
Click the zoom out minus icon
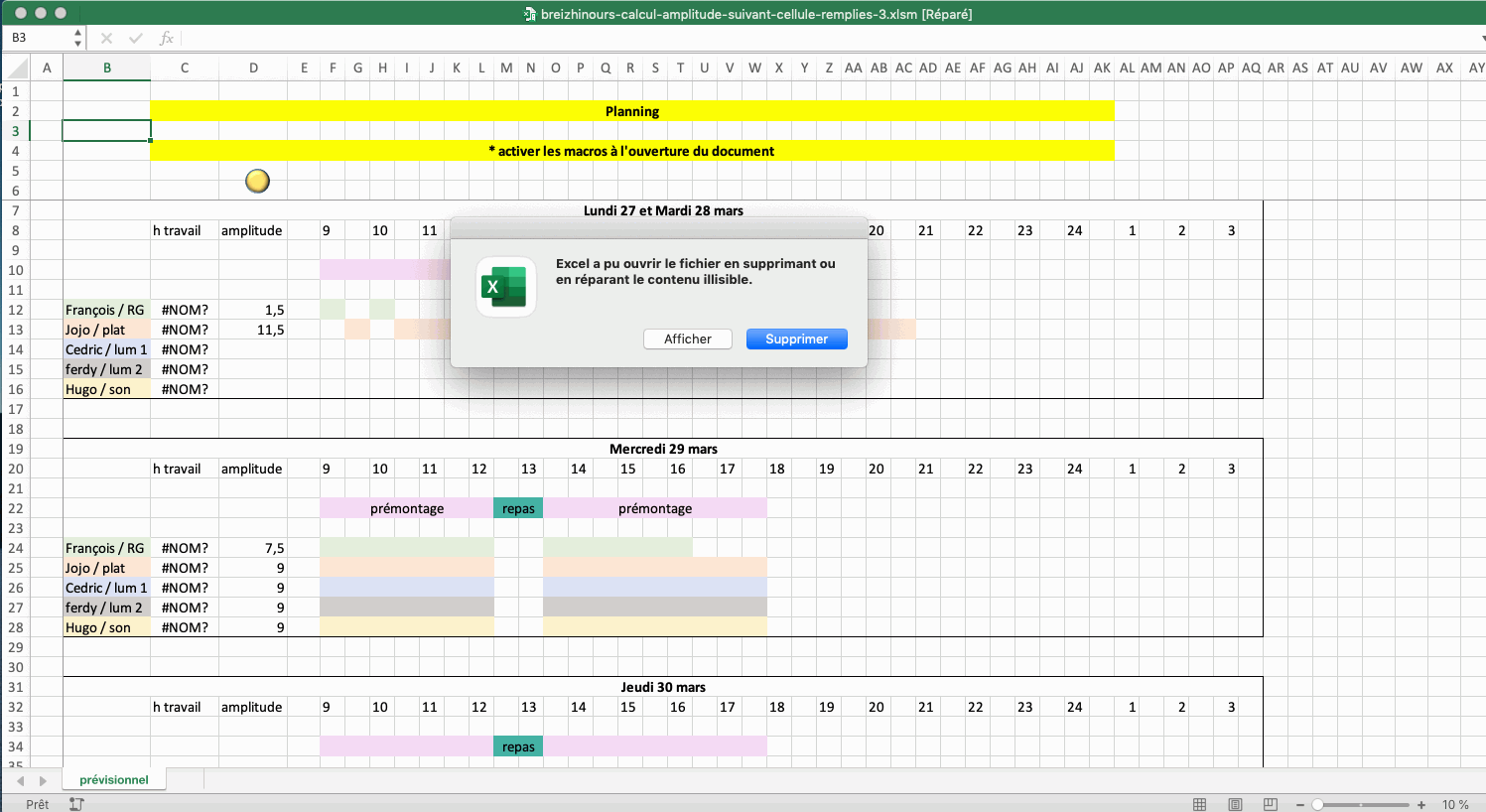[1300, 804]
